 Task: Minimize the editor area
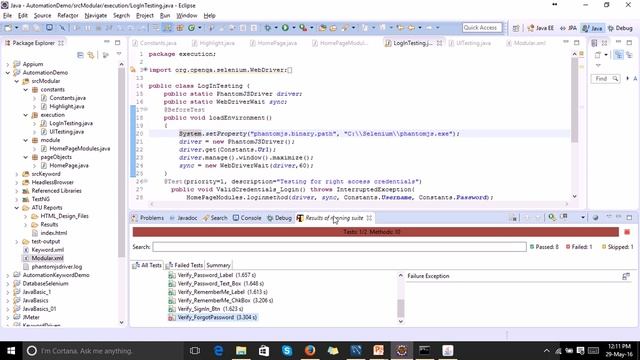[566, 42]
